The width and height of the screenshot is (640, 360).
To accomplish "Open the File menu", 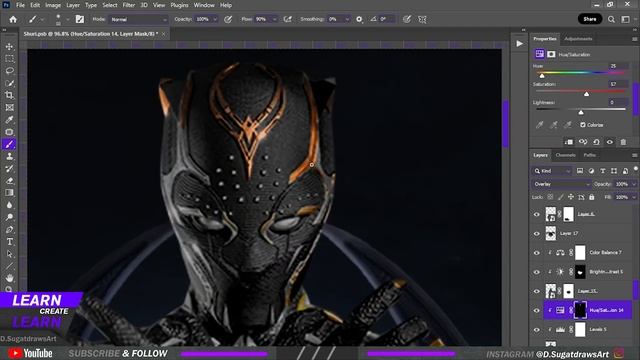I will click(20, 5).
